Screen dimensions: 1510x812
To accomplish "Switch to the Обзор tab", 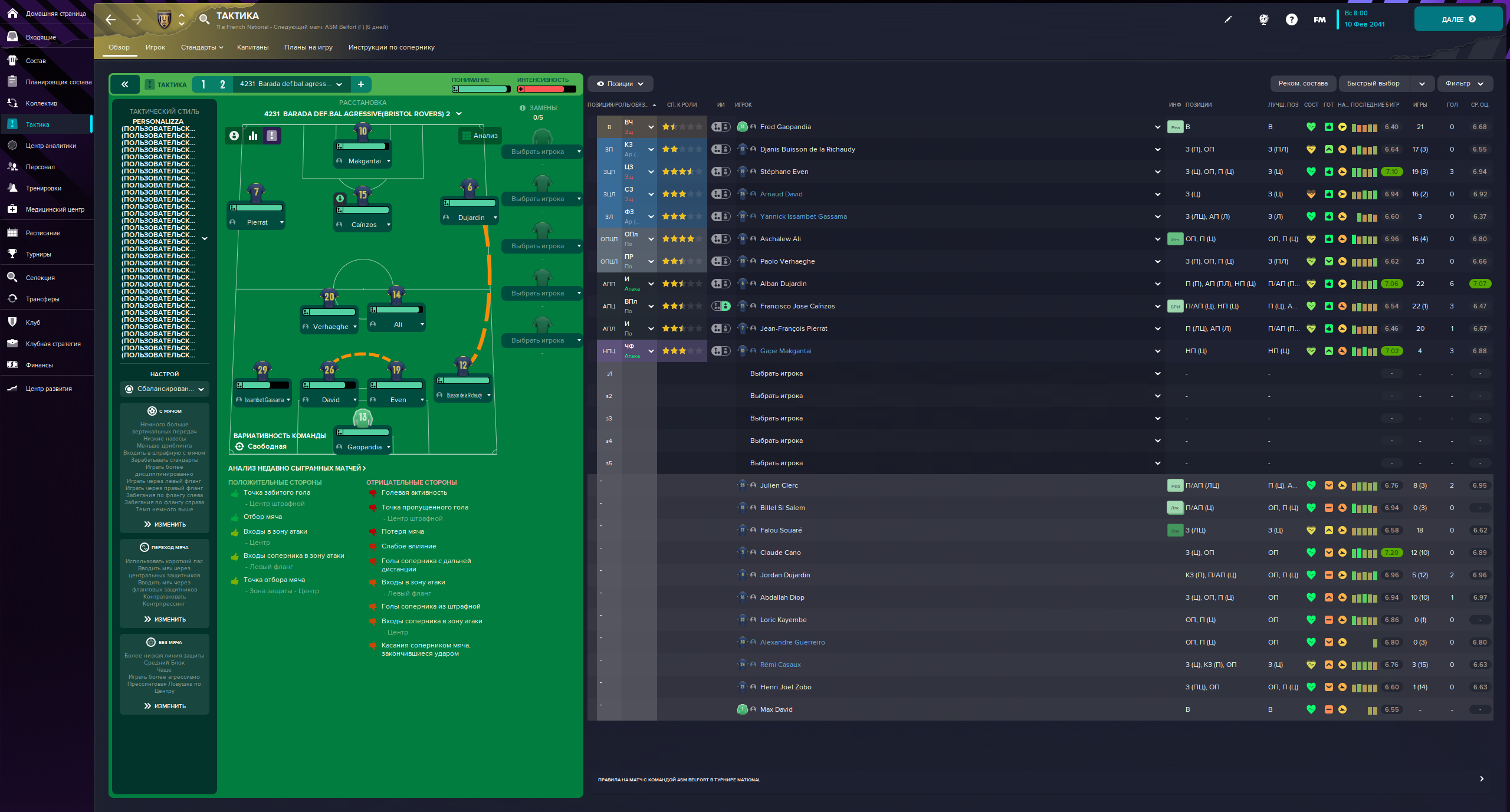I will [x=119, y=47].
